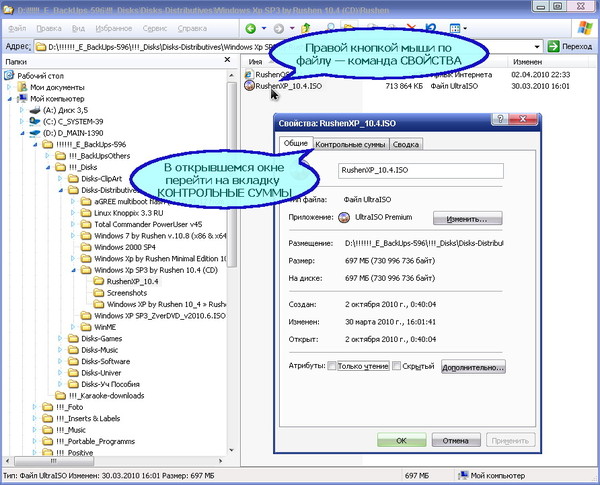Click the Screenshots folder icon in tree

click(x=99, y=293)
